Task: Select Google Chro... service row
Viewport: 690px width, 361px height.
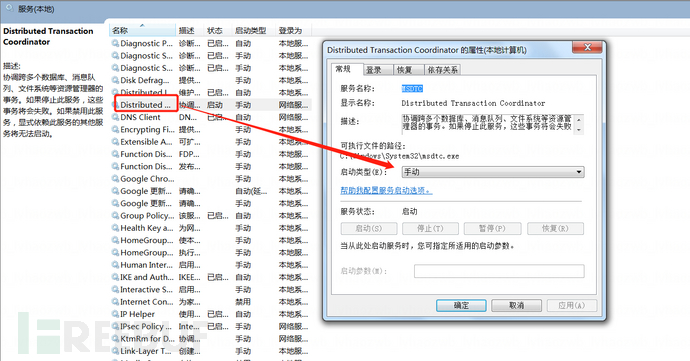Action: [x=211, y=179]
